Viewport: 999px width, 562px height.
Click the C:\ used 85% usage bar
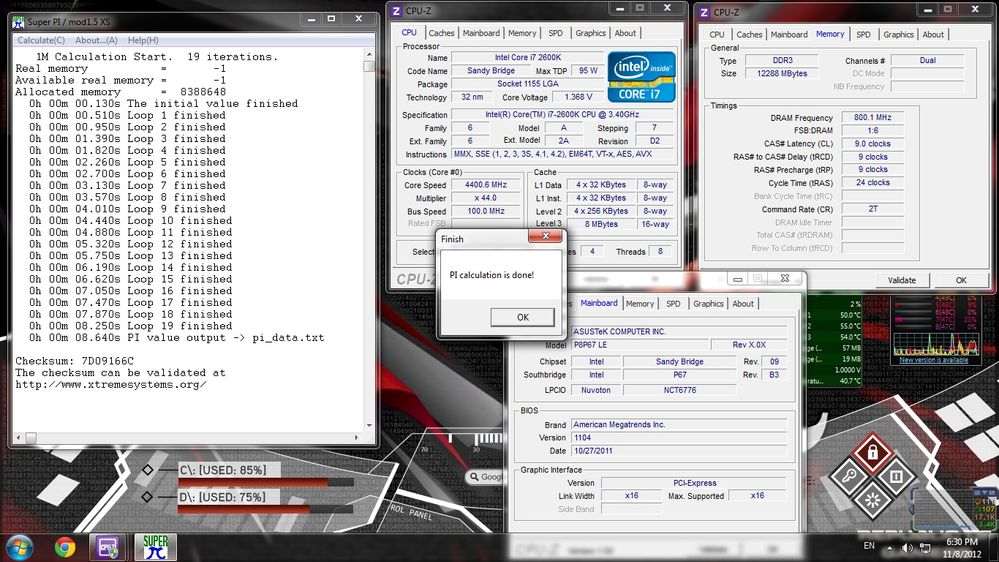[x=266, y=483]
